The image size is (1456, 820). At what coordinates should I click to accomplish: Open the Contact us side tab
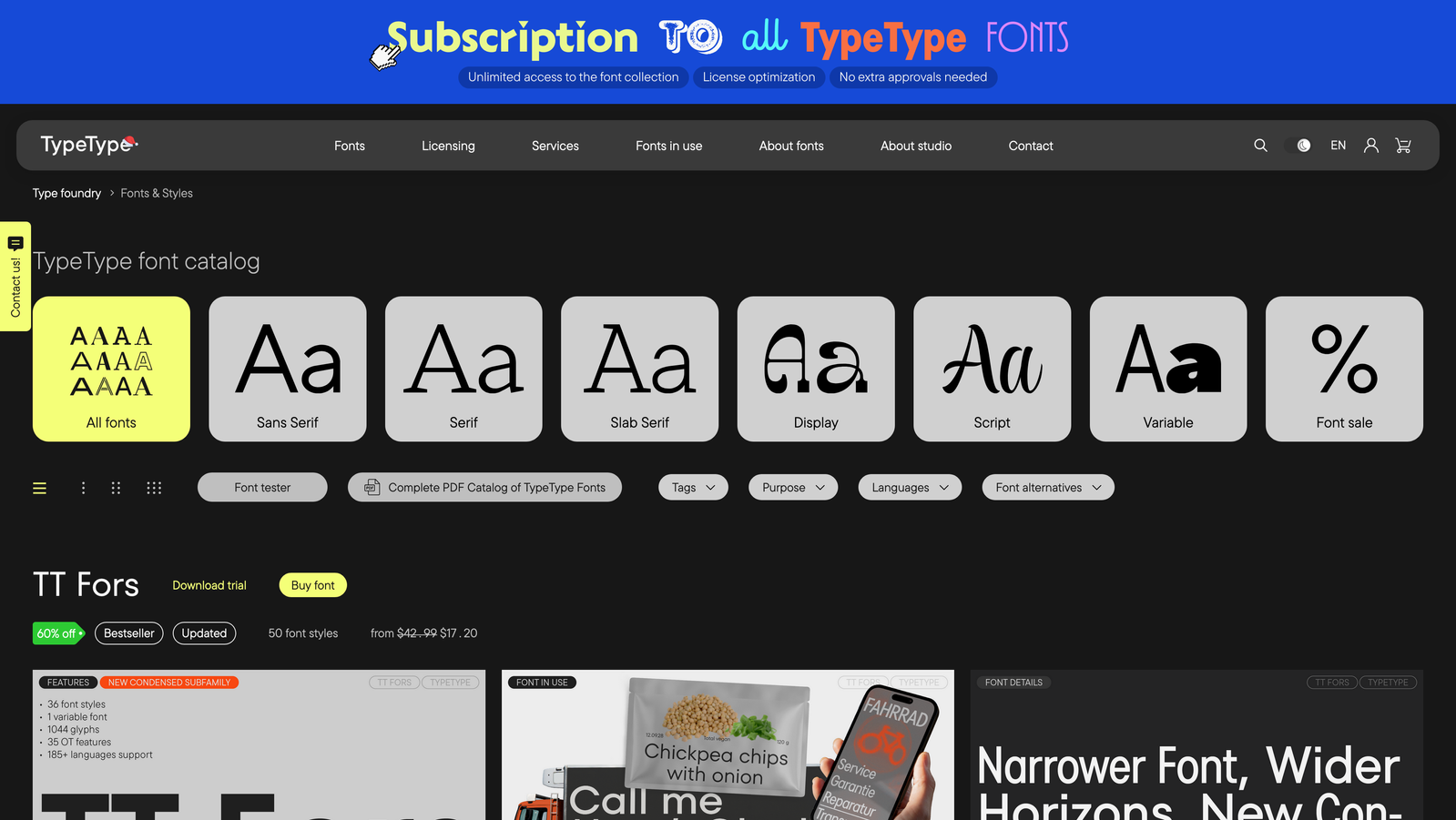click(x=15, y=277)
